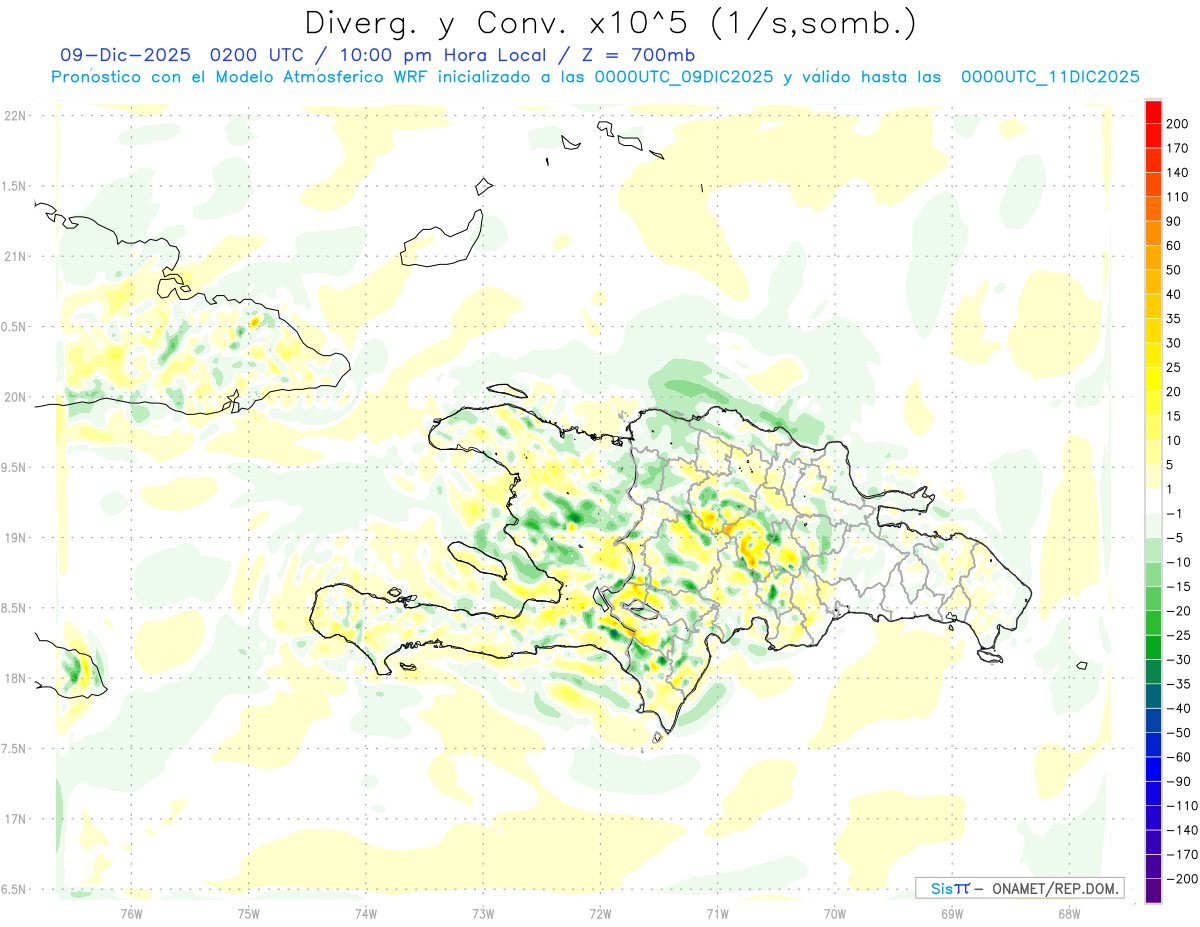Click the '71W' longitude label

pos(717,913)
